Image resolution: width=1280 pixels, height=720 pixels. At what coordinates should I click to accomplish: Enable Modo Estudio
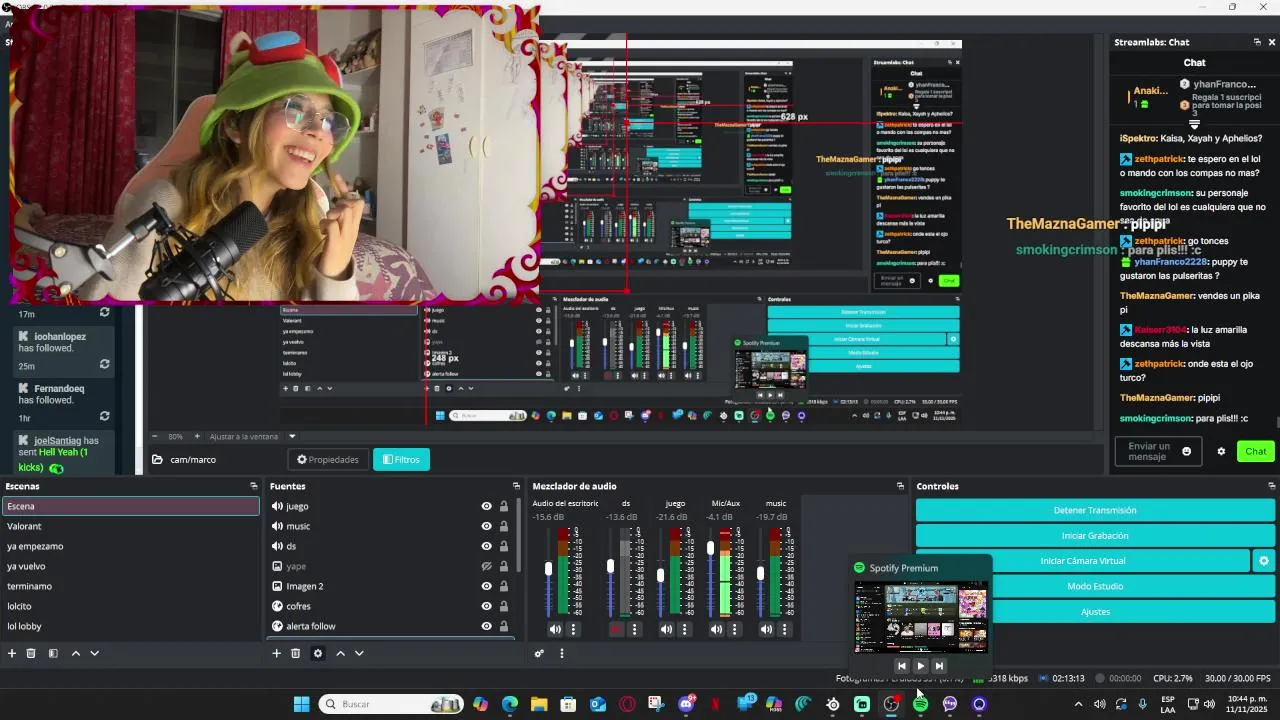point(1095,586)
